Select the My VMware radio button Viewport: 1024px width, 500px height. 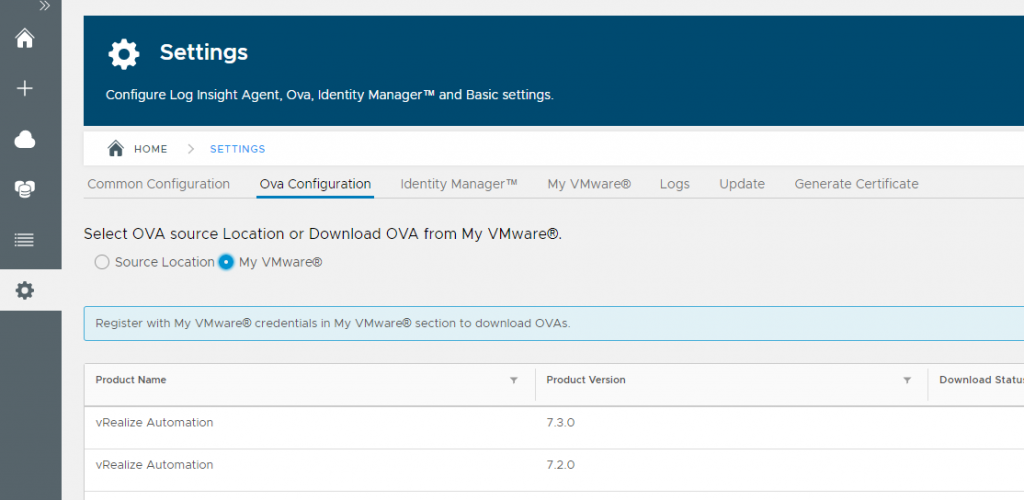pyautogui.click(x=226, y=262)
